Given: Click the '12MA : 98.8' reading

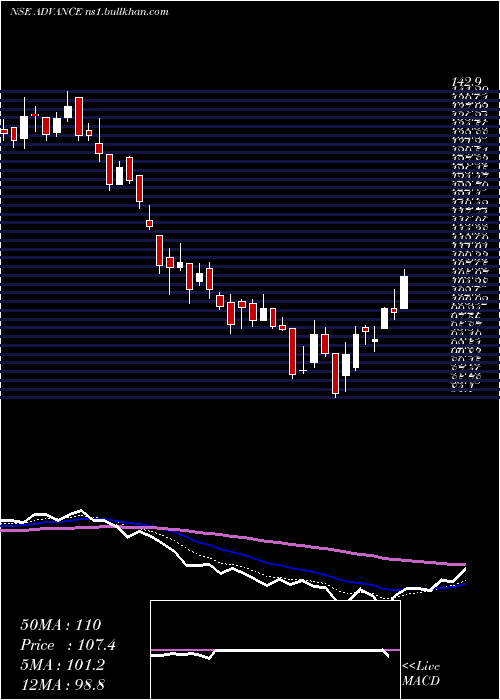Looking at the screenshot, I should pyautogui.click(x=62, y=685).
